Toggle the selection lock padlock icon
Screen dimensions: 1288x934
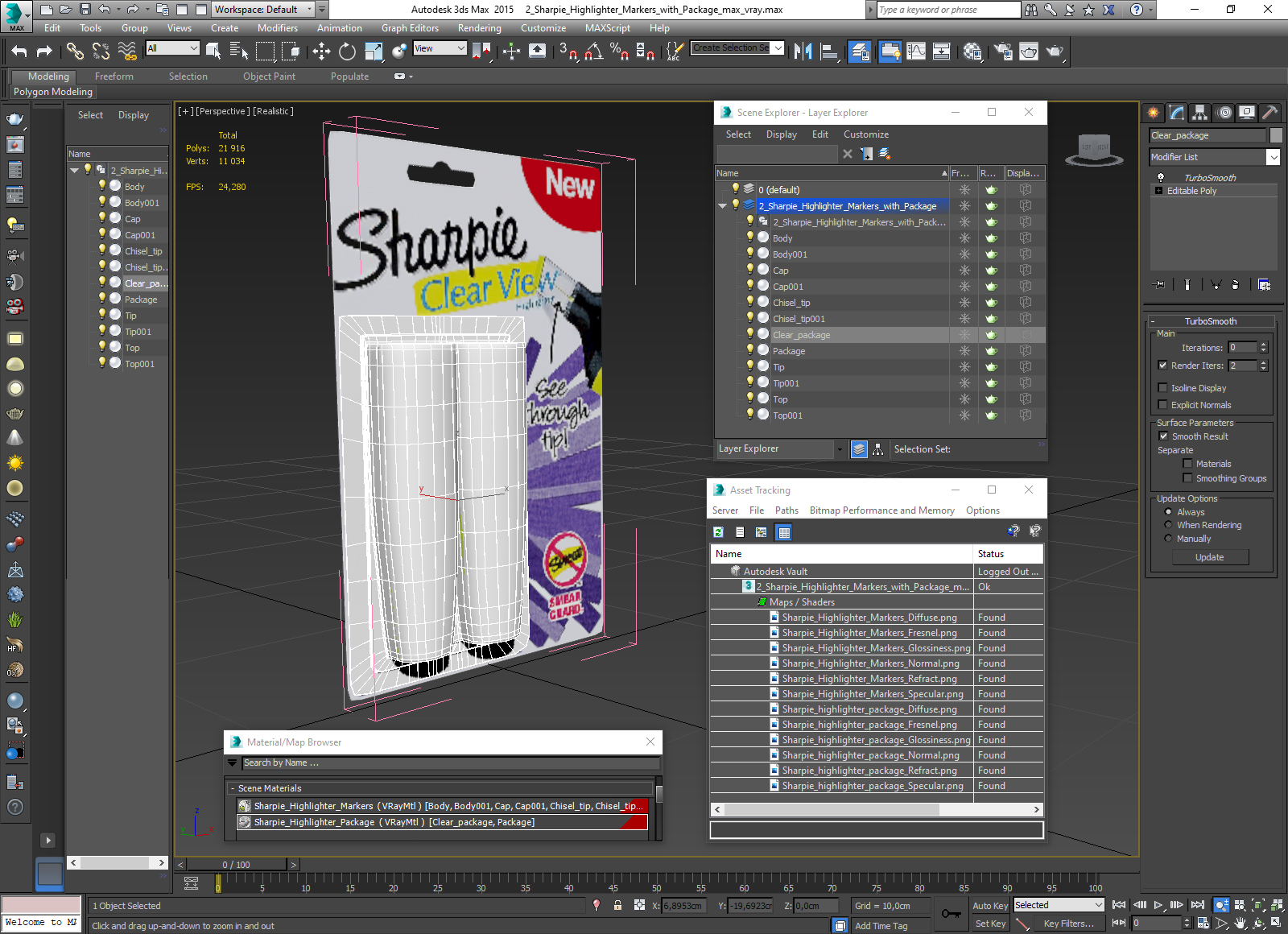point(617,905)
